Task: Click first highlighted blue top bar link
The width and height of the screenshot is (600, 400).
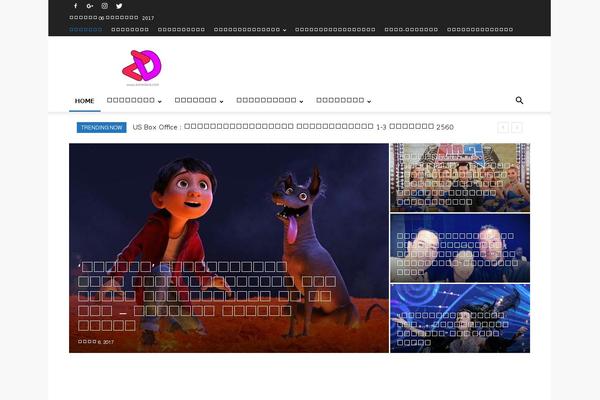Action: [x=85, y=29]
